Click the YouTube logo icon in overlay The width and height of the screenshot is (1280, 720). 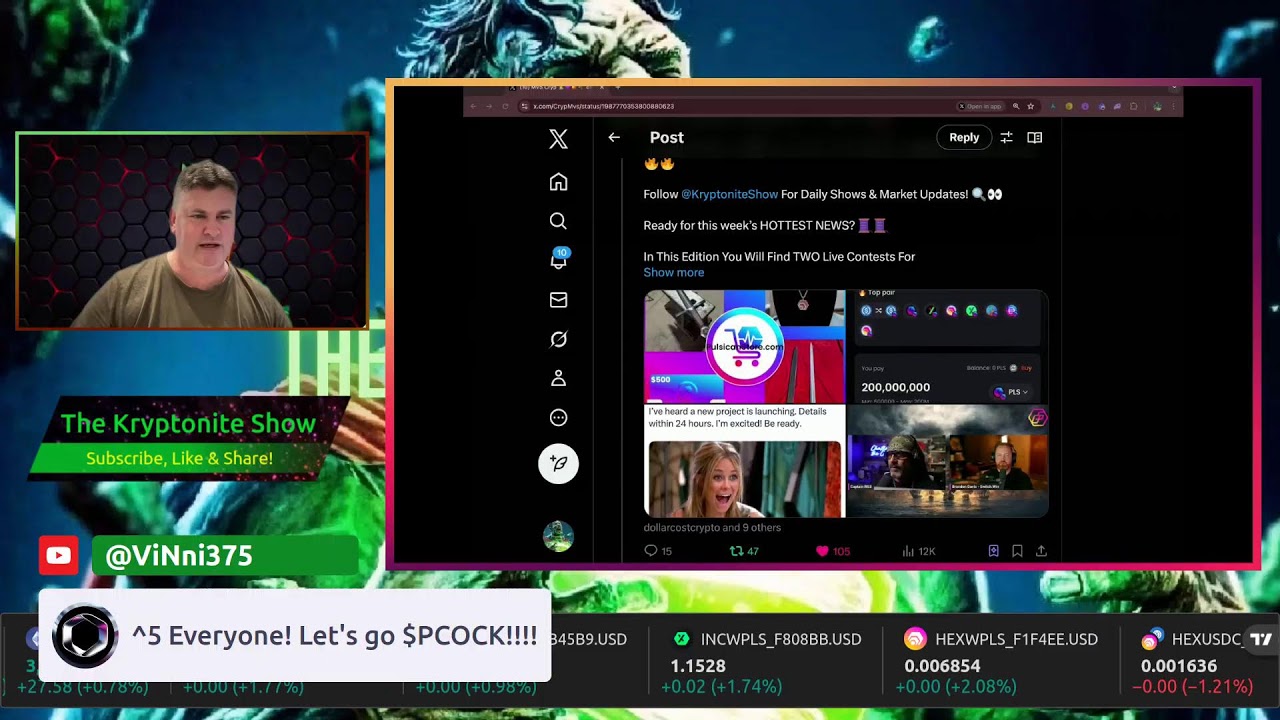coord(58,556)
